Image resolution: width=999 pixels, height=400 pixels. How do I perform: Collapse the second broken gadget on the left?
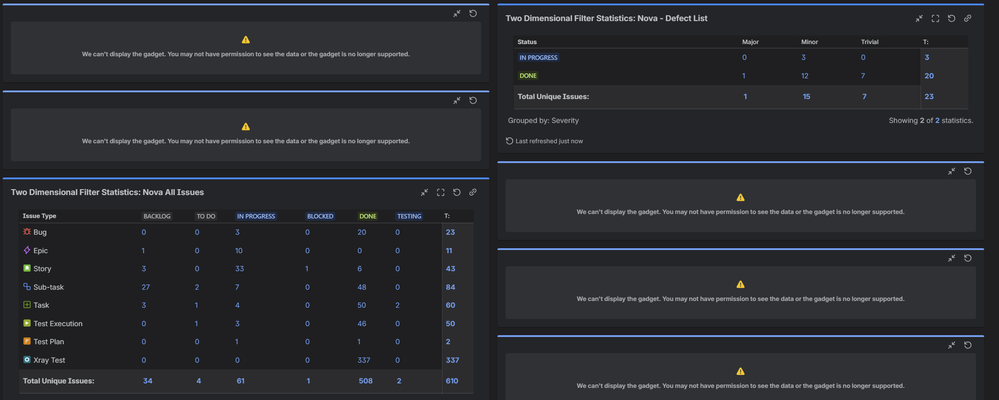click(457, 100)
